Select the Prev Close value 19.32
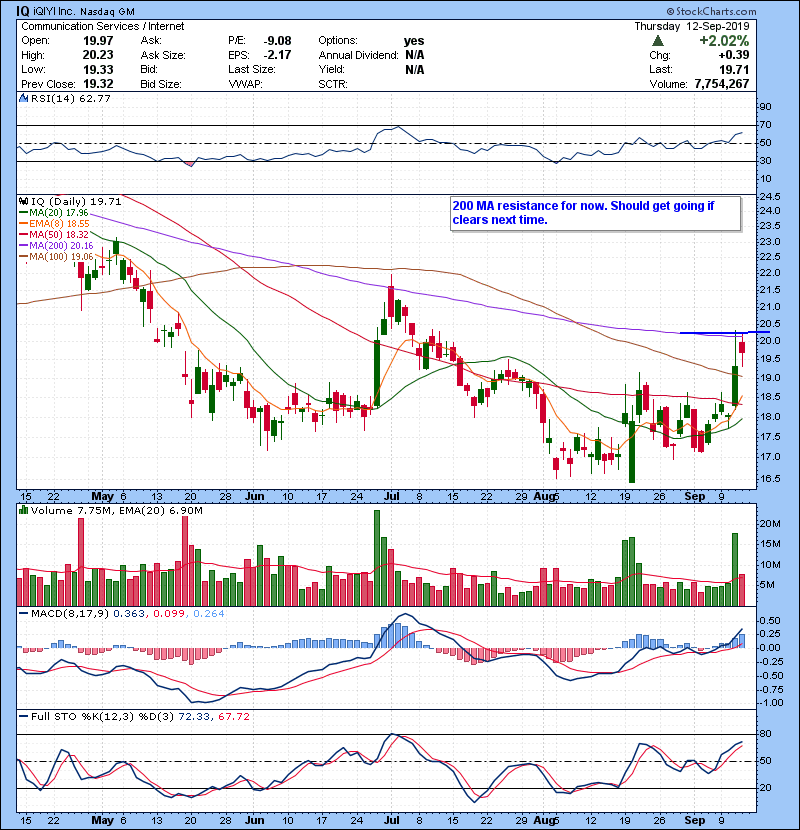 (x=98, y=84)
